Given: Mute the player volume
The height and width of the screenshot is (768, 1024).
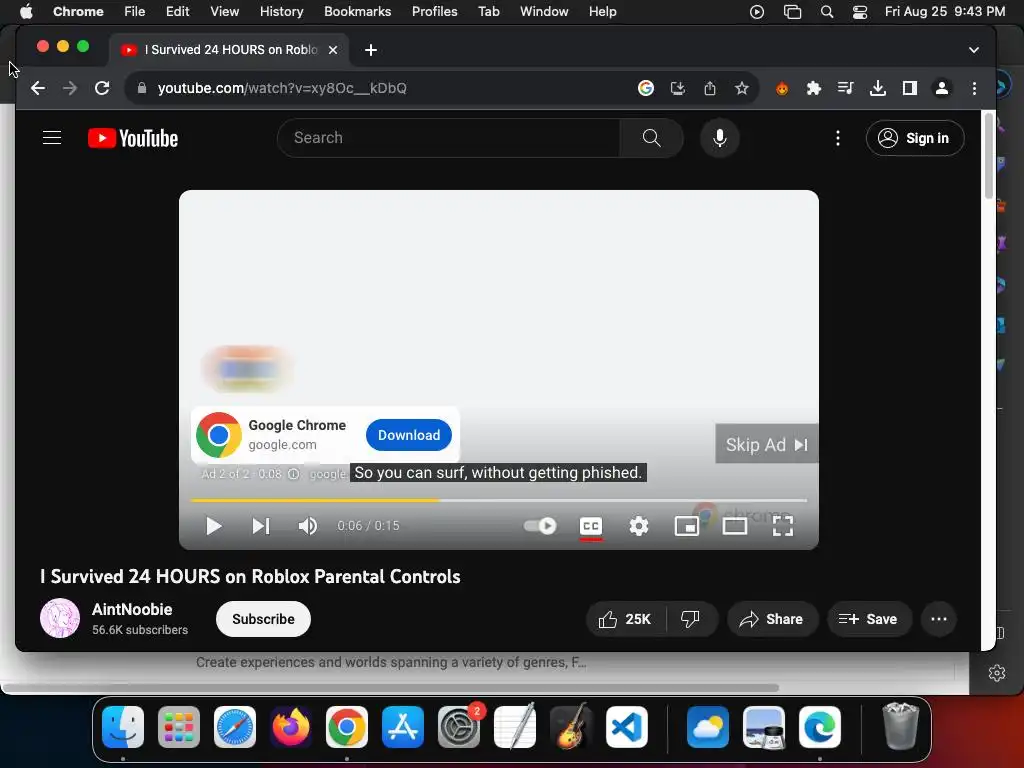Looking at the screenshot, I should 308,526.
